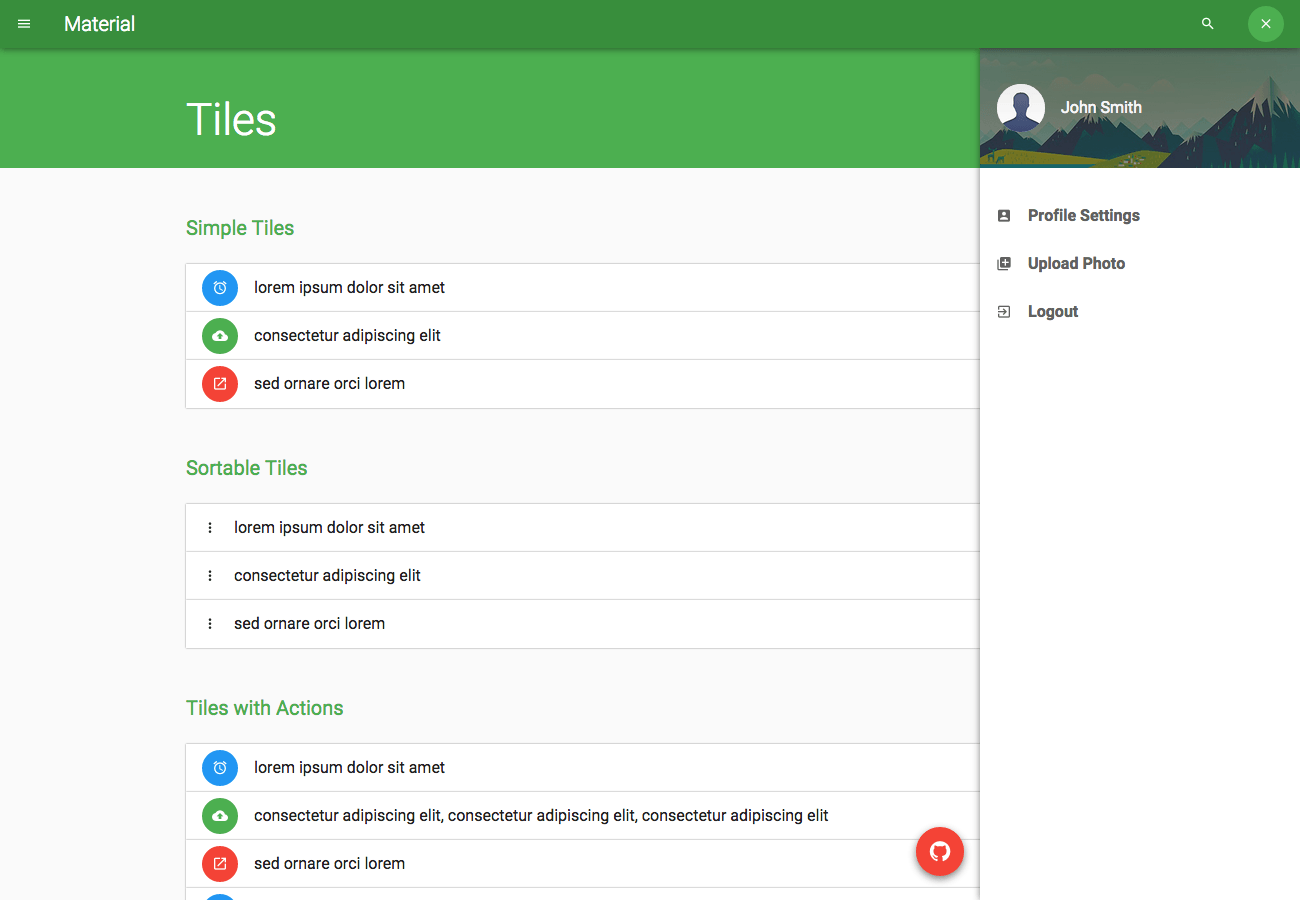Click the search magnifier icon

(x=1207, y=24)
